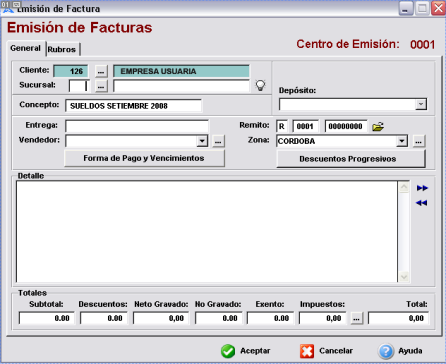Click the Sucursal name input field

pyautogui.click(x=181, y=86)
